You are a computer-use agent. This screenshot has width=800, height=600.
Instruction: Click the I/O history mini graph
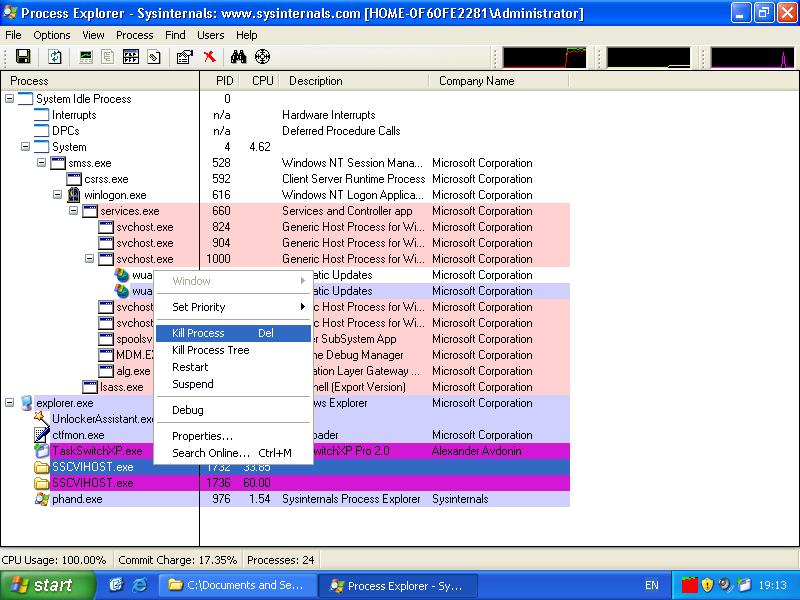pyautogui.click(x=753, y=57)
